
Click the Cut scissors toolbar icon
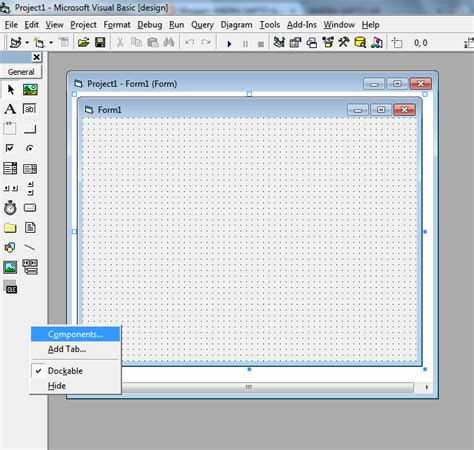point(120,42)
